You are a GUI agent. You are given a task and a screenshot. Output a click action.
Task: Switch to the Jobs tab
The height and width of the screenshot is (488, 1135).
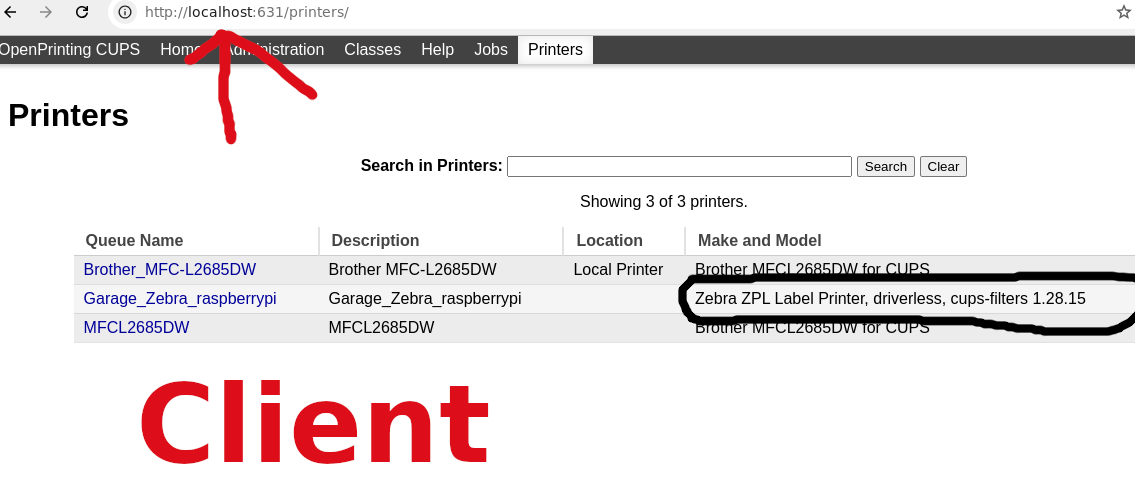pos(490,50)
